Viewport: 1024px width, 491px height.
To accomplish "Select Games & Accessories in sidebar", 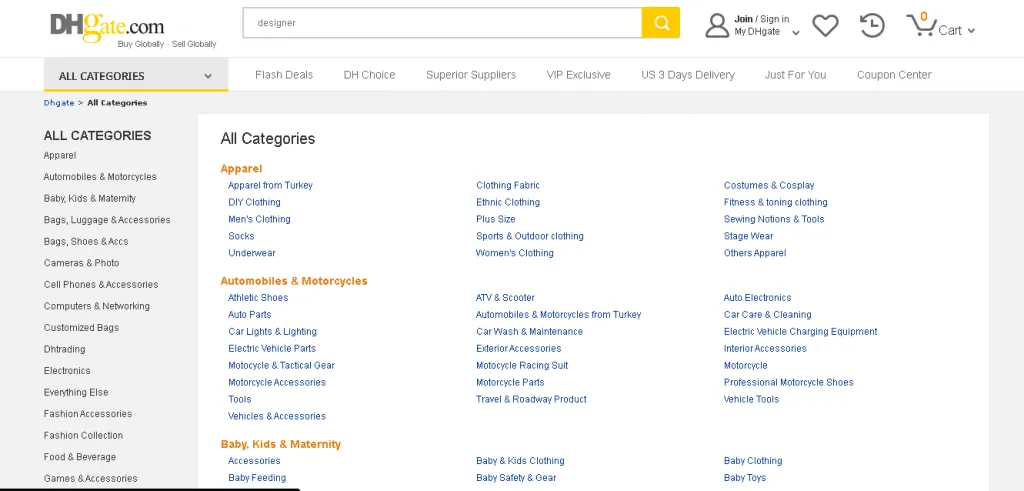I will click(91, 479).
